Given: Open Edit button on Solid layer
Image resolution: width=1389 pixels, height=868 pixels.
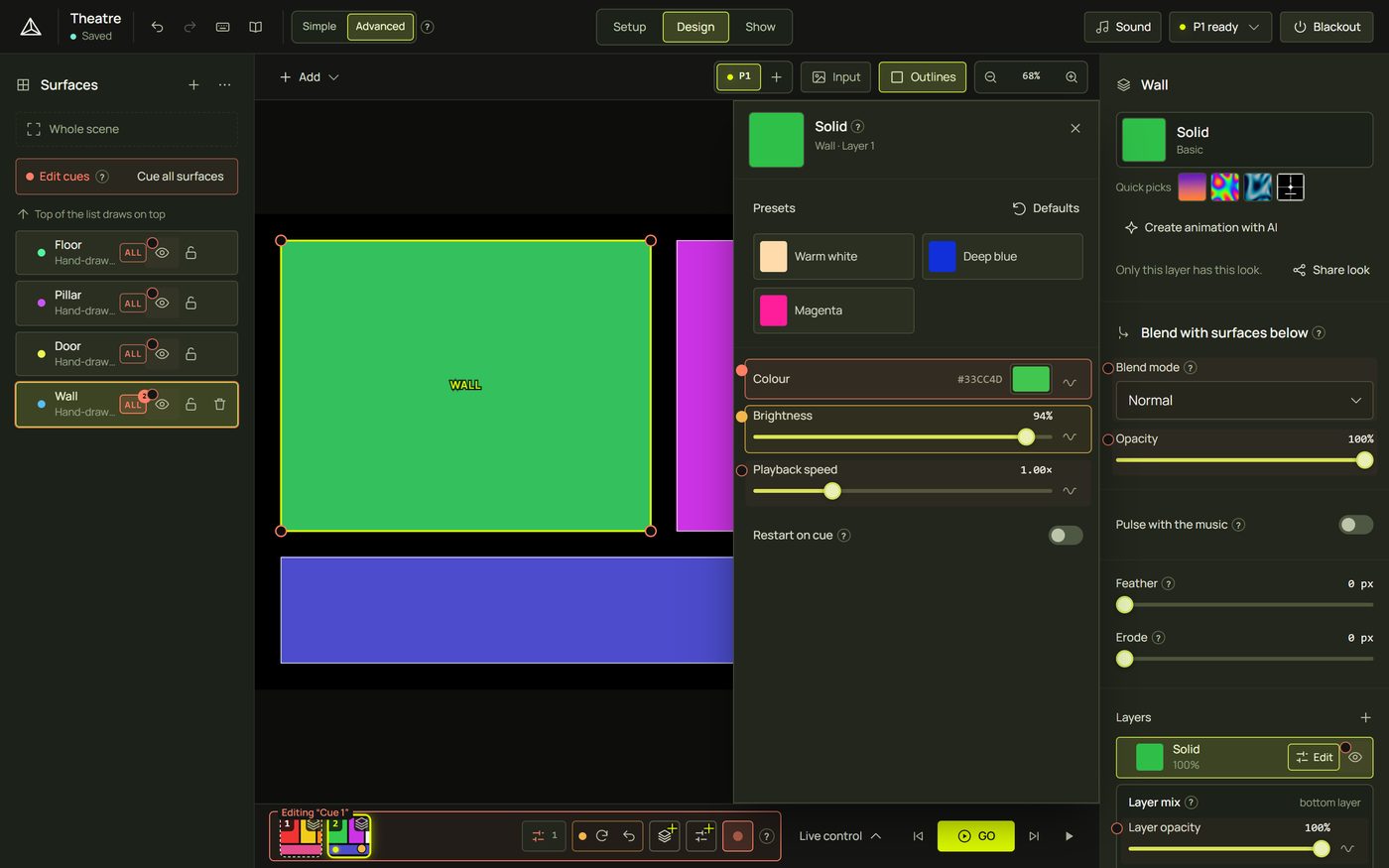Looking at the screenshot, I should (1313, 757).
